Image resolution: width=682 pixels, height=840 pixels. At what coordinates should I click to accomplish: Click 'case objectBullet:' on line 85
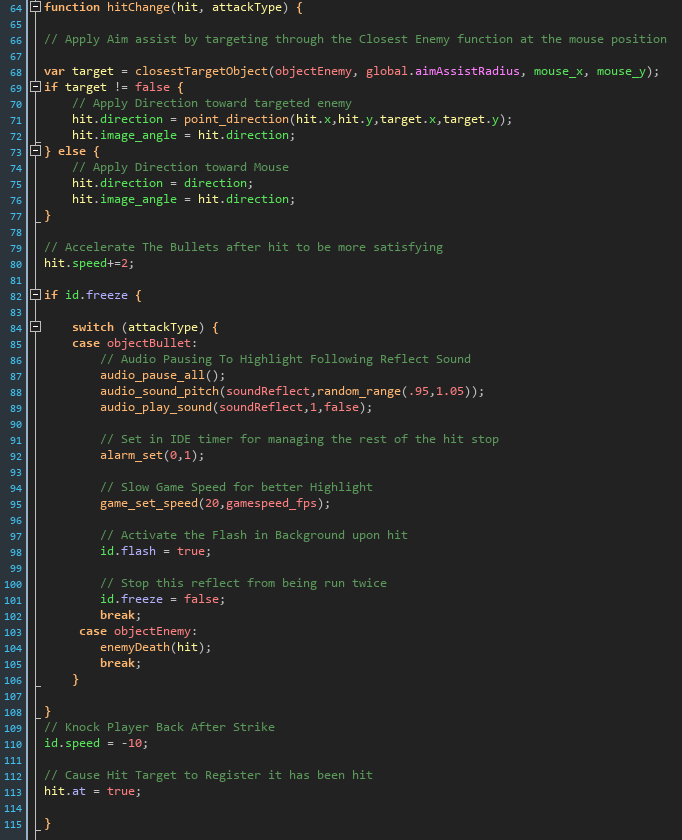coord(134,343)
